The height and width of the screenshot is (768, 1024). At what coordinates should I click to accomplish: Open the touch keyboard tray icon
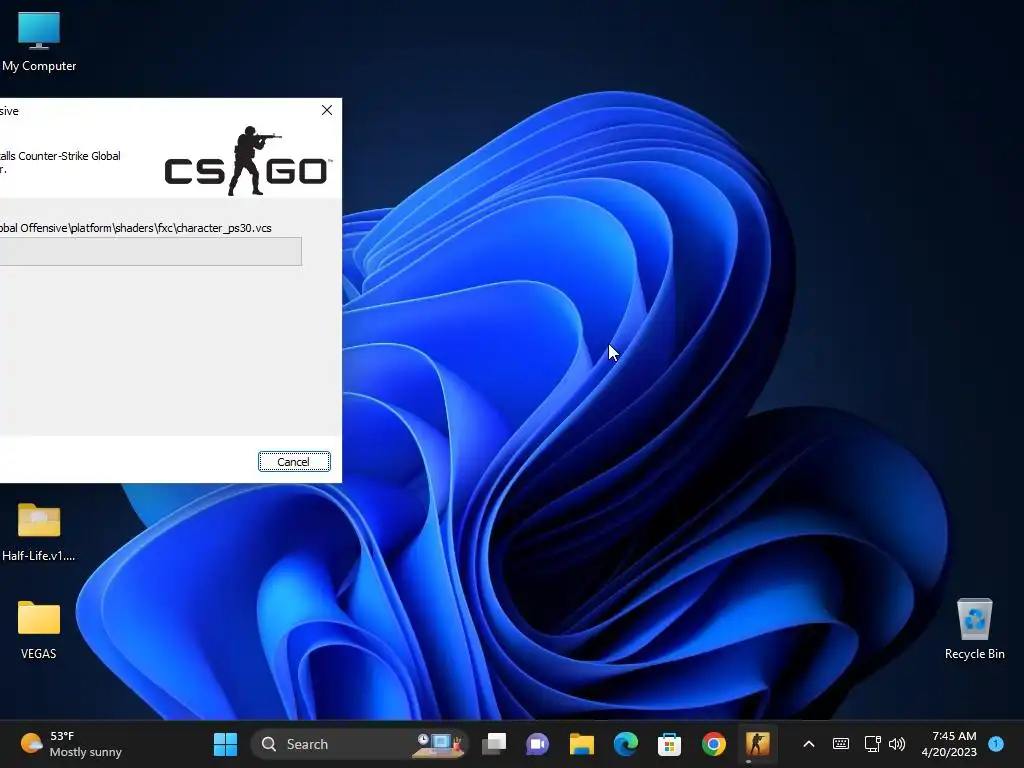point(840,744)
